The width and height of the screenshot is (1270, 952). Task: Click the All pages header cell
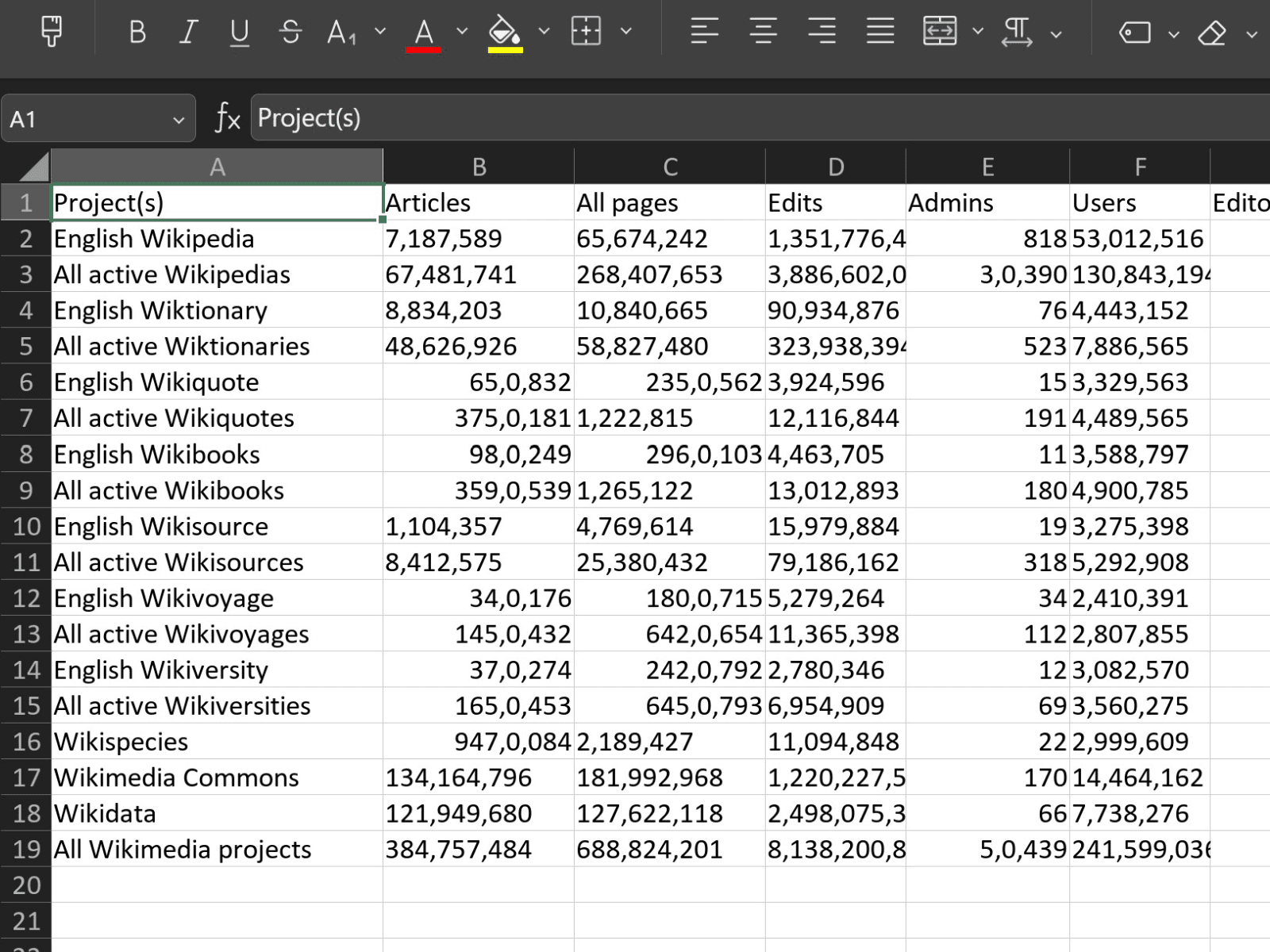(670, 202)
